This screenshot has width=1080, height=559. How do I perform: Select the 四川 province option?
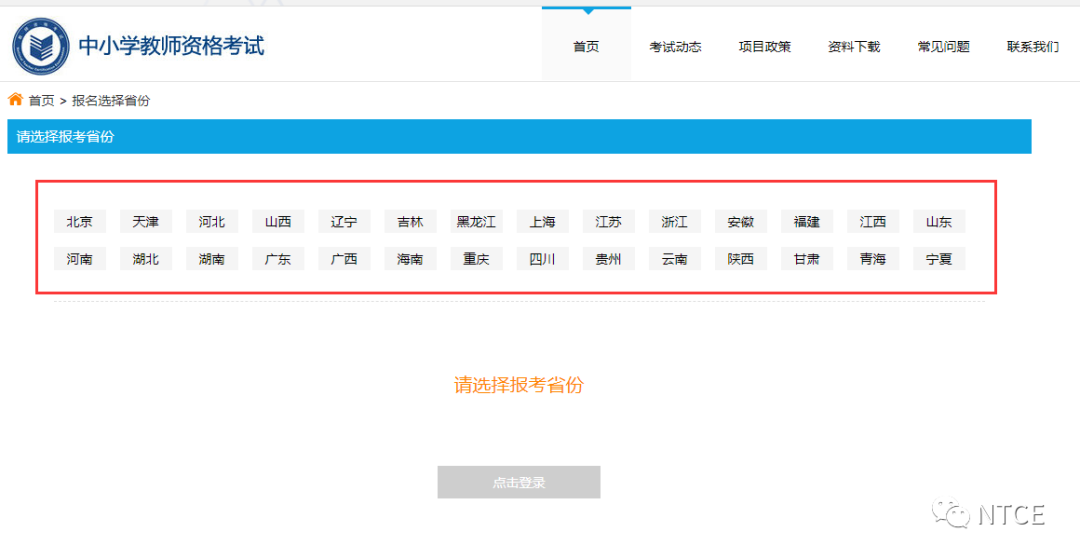click(542, 259)
